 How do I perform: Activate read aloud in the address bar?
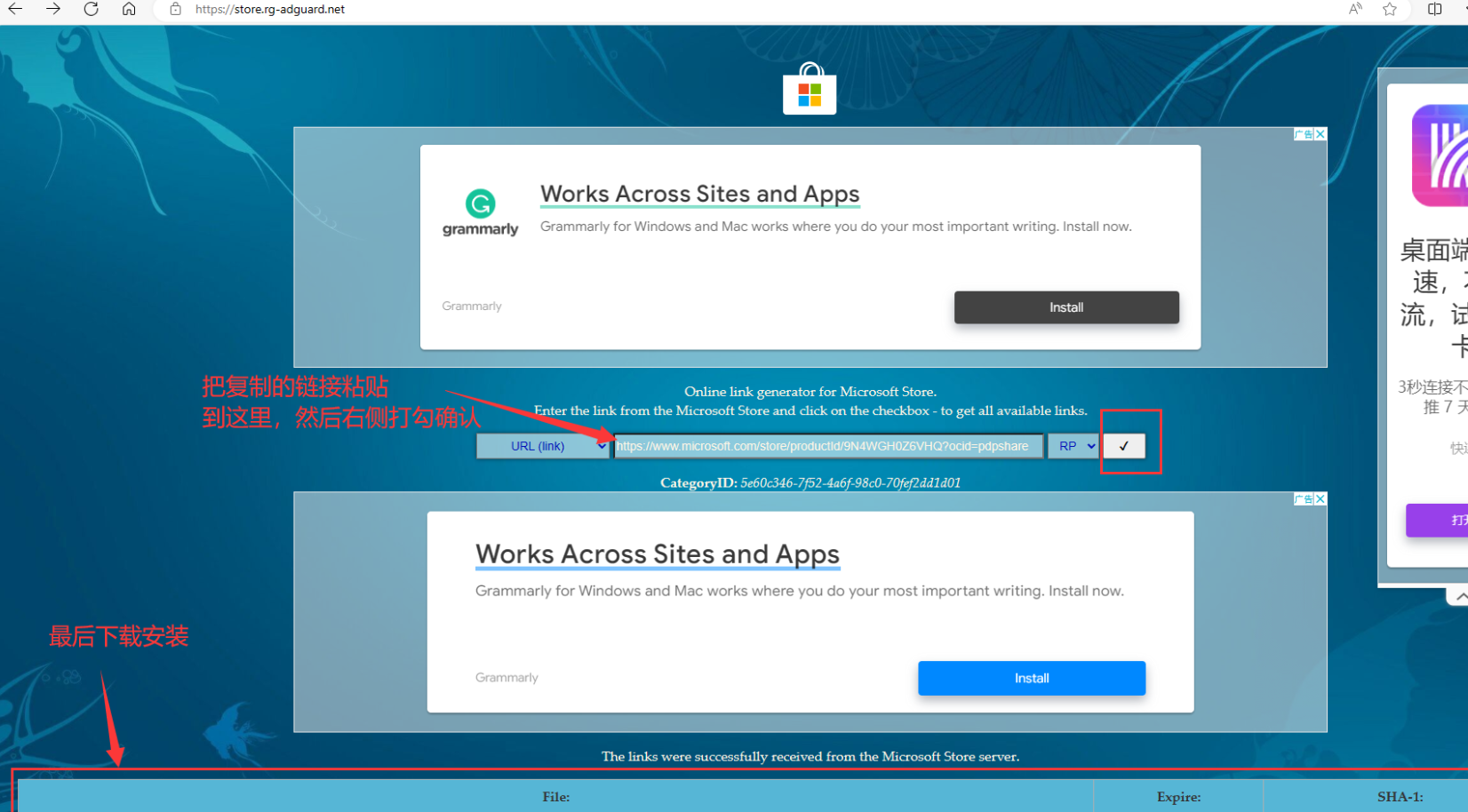[1354, 10]
